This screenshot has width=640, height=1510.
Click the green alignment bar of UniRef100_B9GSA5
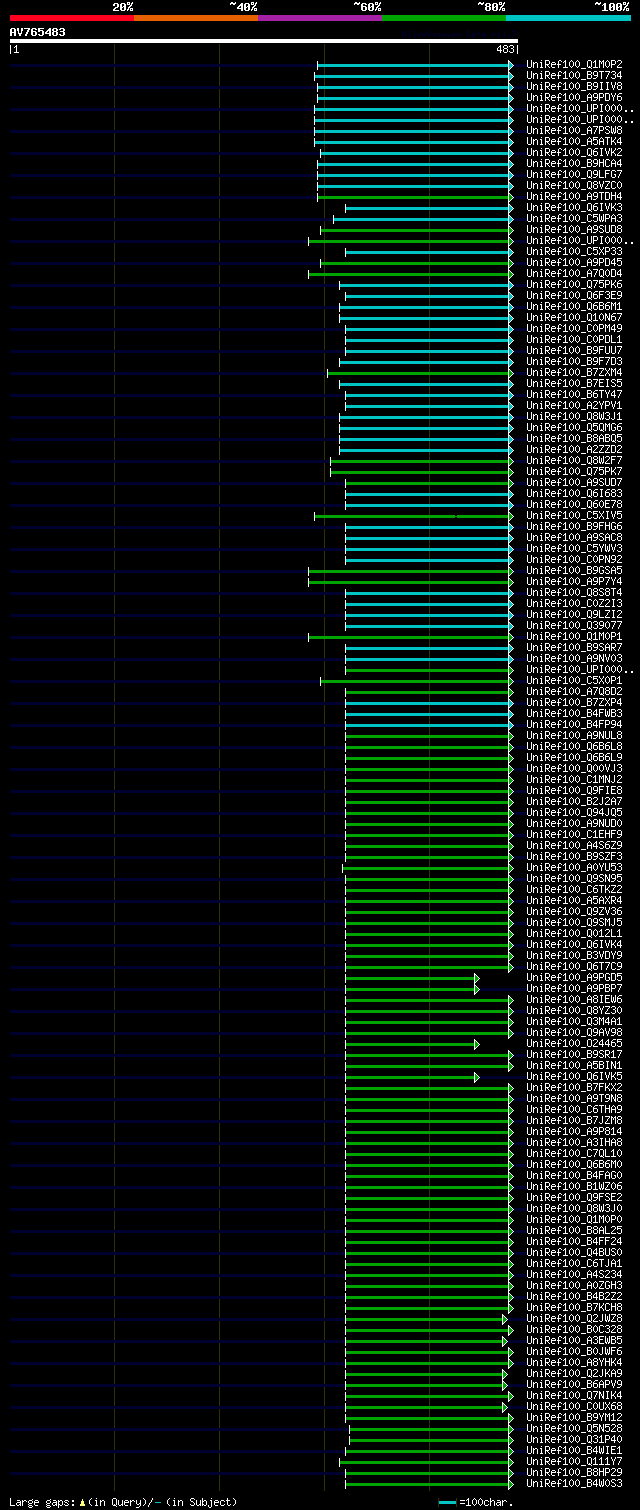tap(410, 570)
